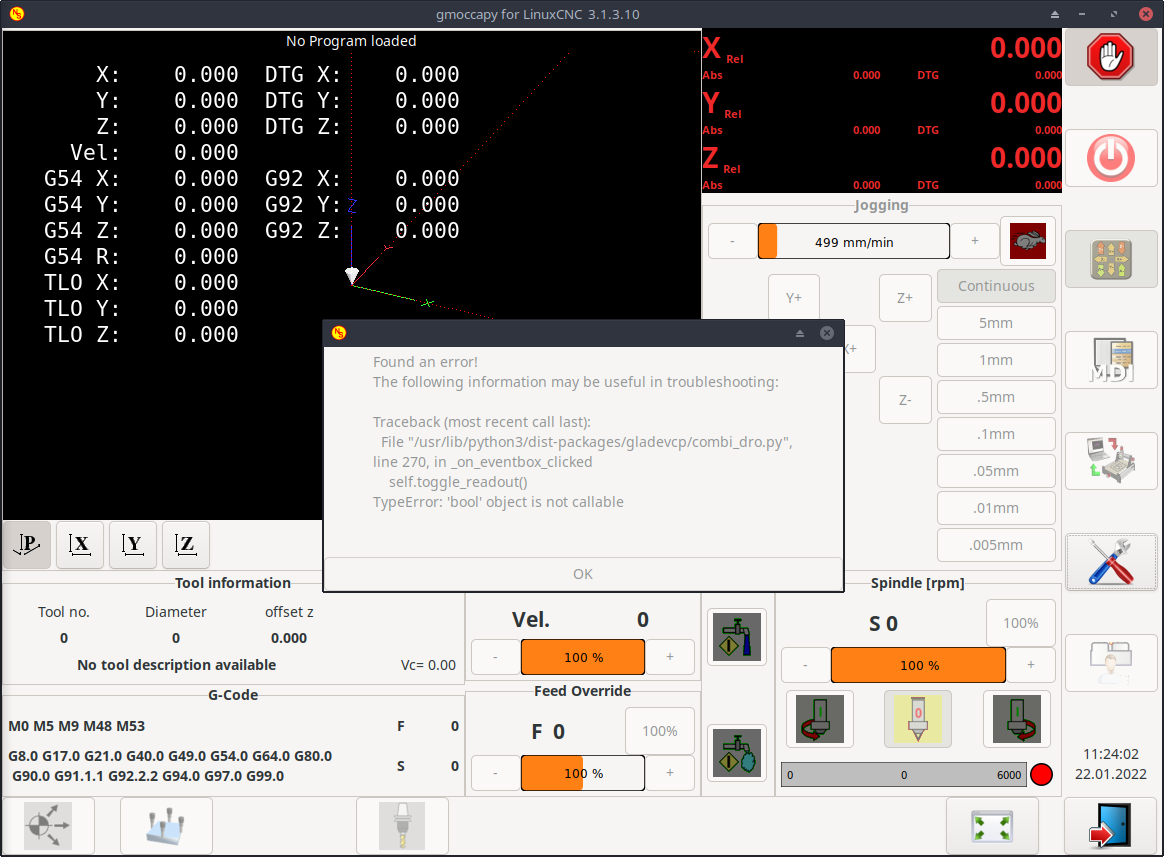1164x857 pixels.
Task: Select X view button
Action: (79, 544)
